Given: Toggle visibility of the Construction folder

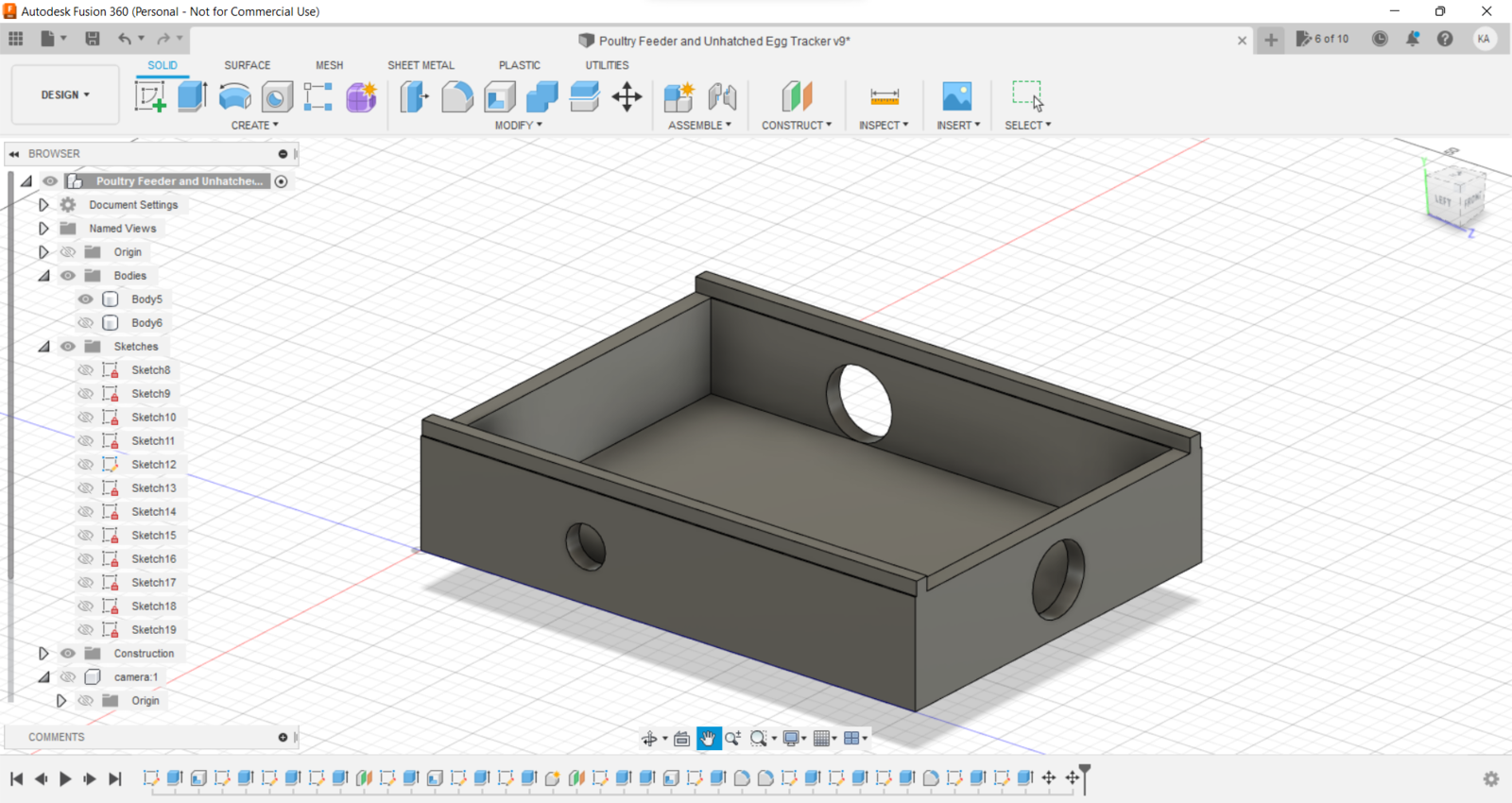Looking at the screenshot, I should [x=68, y=654].
